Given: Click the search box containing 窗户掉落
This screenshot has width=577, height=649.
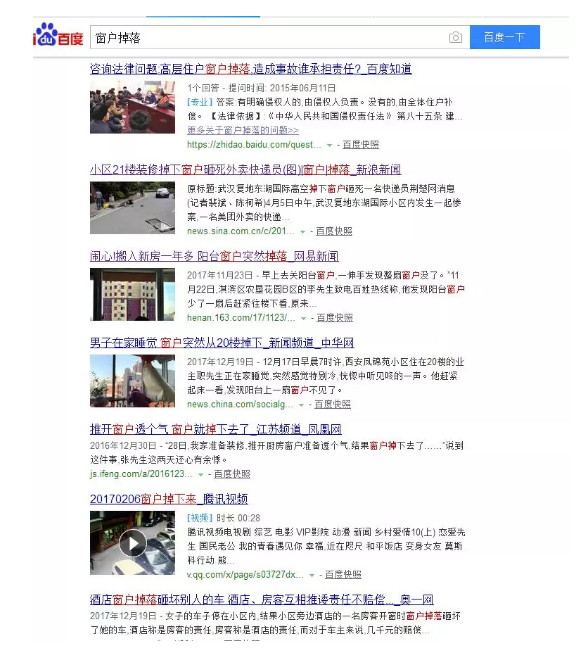Looking at the screenshot, I should click(x=280, y=37).
